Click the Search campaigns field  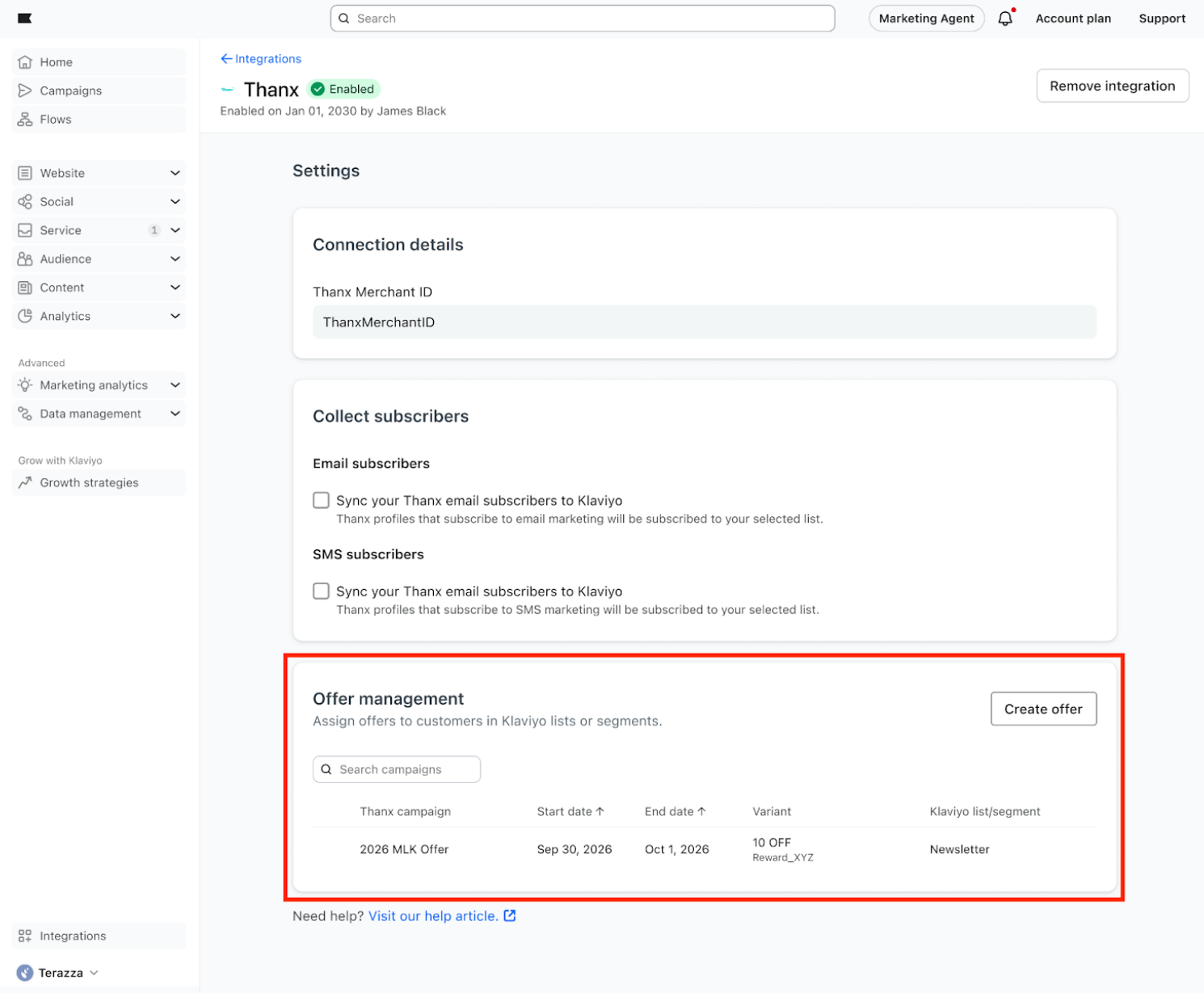397,770
